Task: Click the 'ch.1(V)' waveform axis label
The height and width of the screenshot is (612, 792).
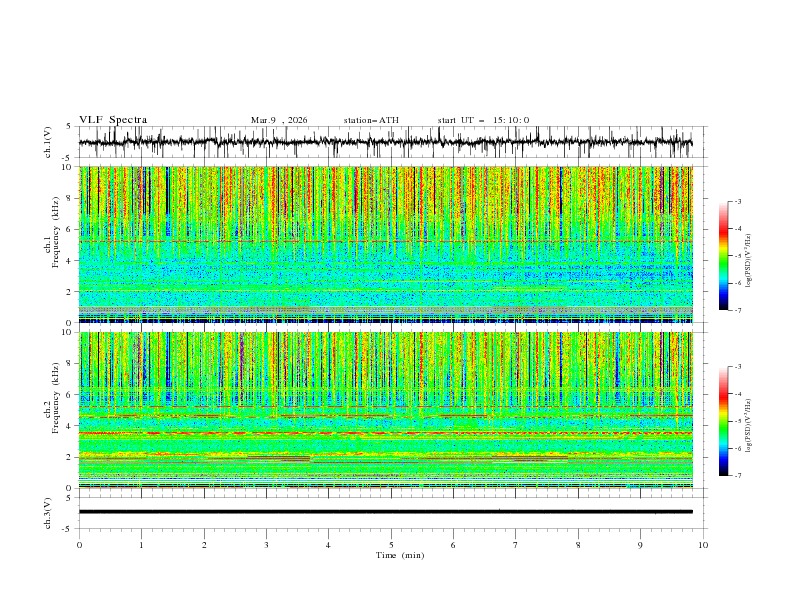Action: pos(48,142)
